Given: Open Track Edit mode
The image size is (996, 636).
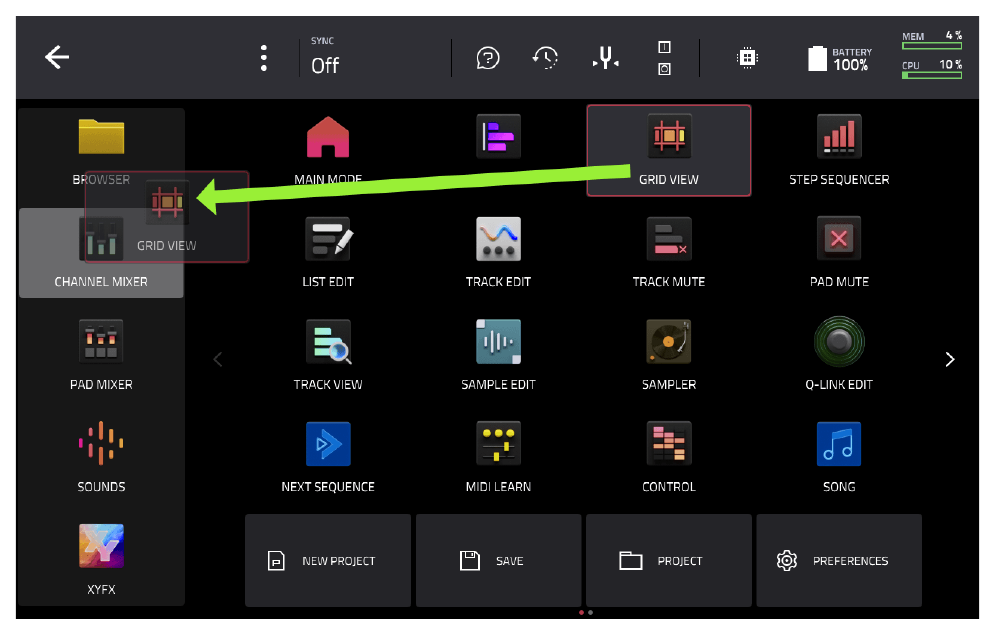Looking at the screenshot, I should [x=499, y=252].
